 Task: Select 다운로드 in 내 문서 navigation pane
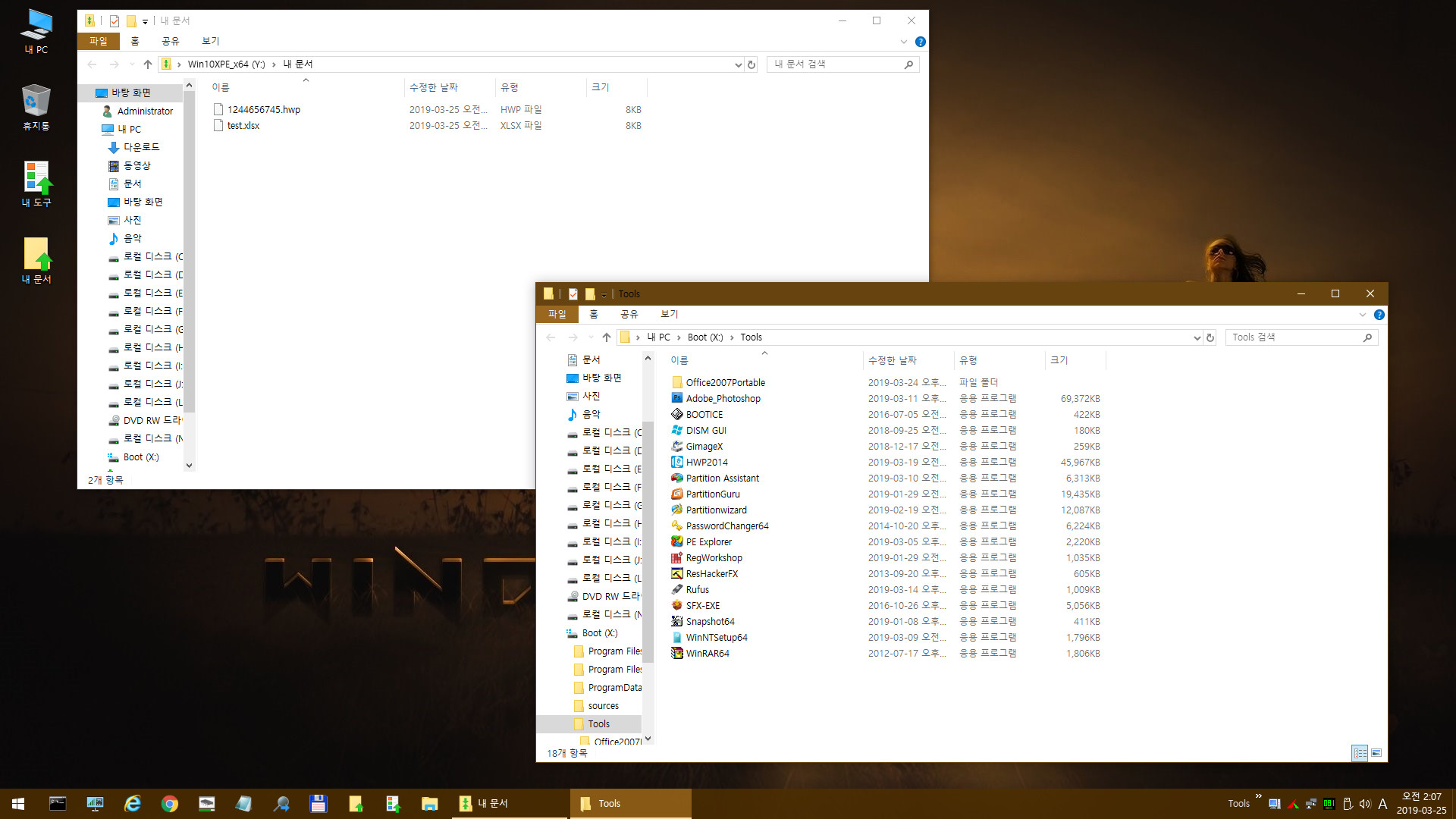(x=142, y=147)
